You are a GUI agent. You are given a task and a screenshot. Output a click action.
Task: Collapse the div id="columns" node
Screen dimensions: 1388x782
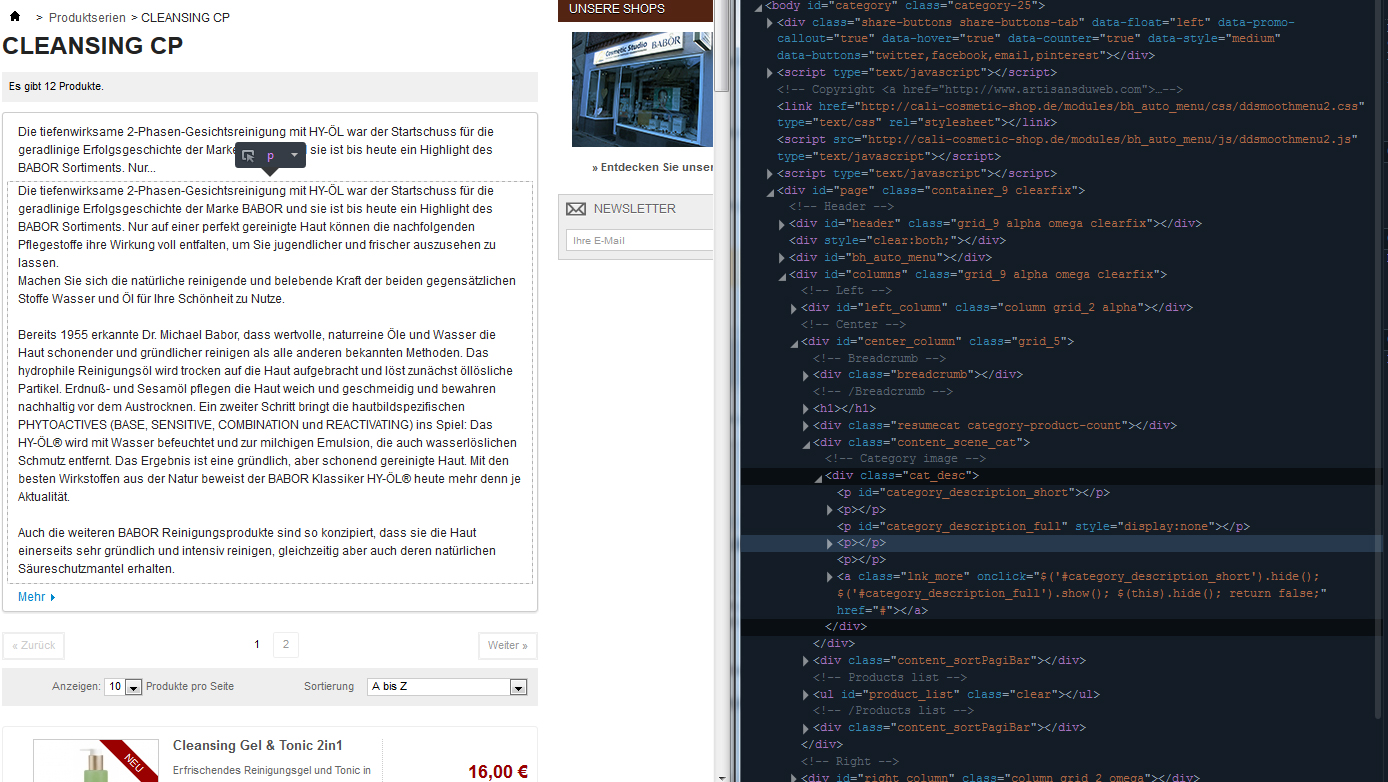[x=781, y=274]
